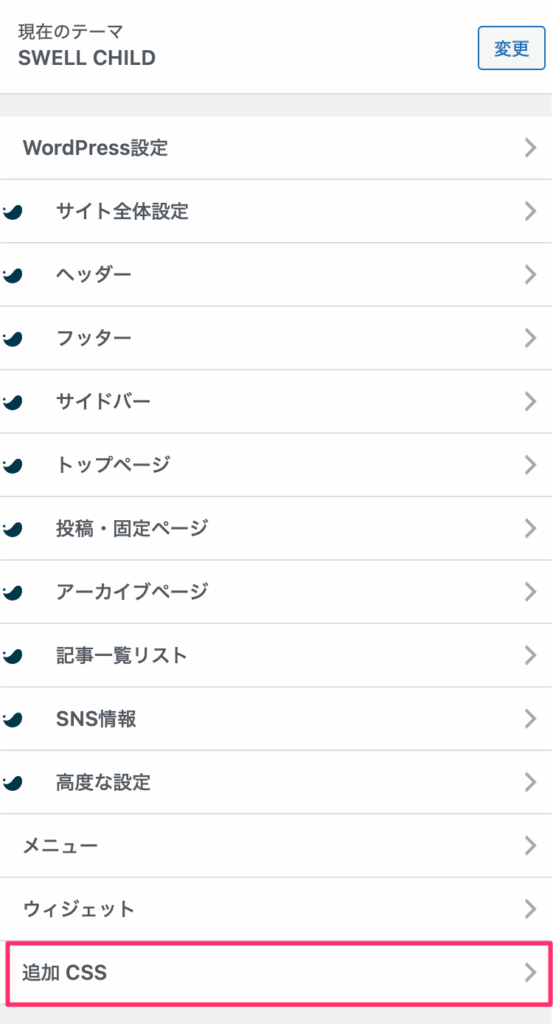This screenshot has width=553, height=1024.
Task: Open the ヘッダー settings label
Action: click(x=93, y=275)
